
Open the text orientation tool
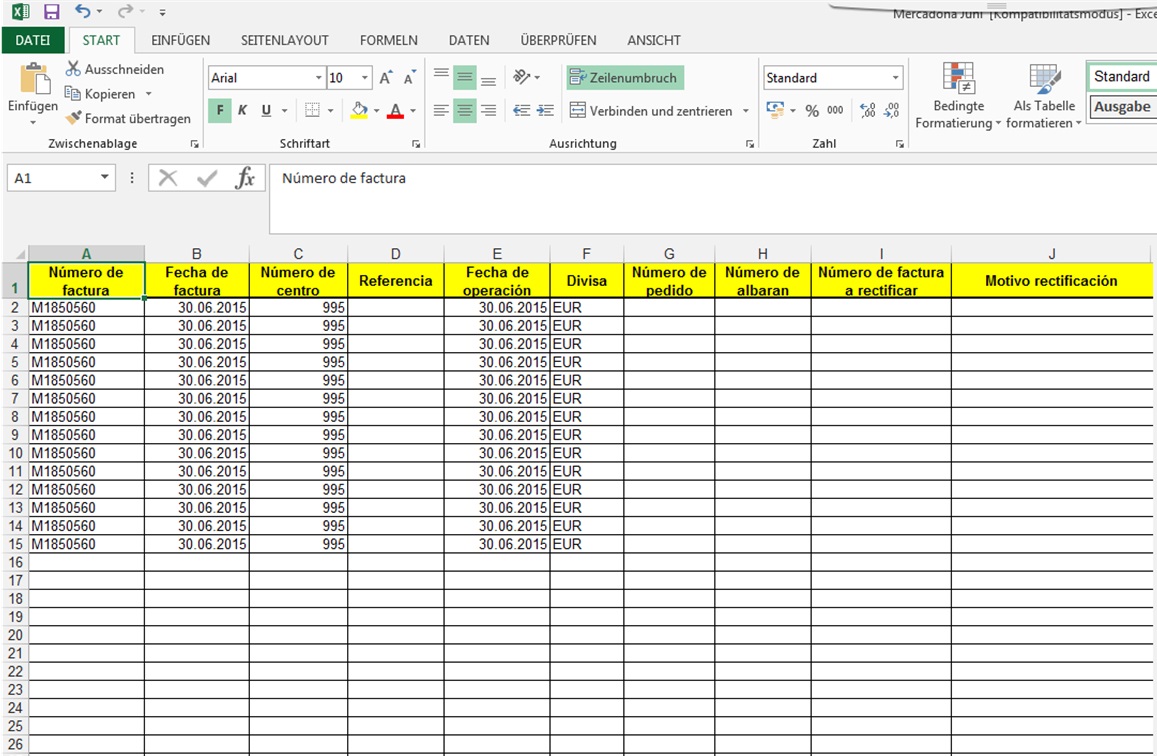tap(522, 77)
